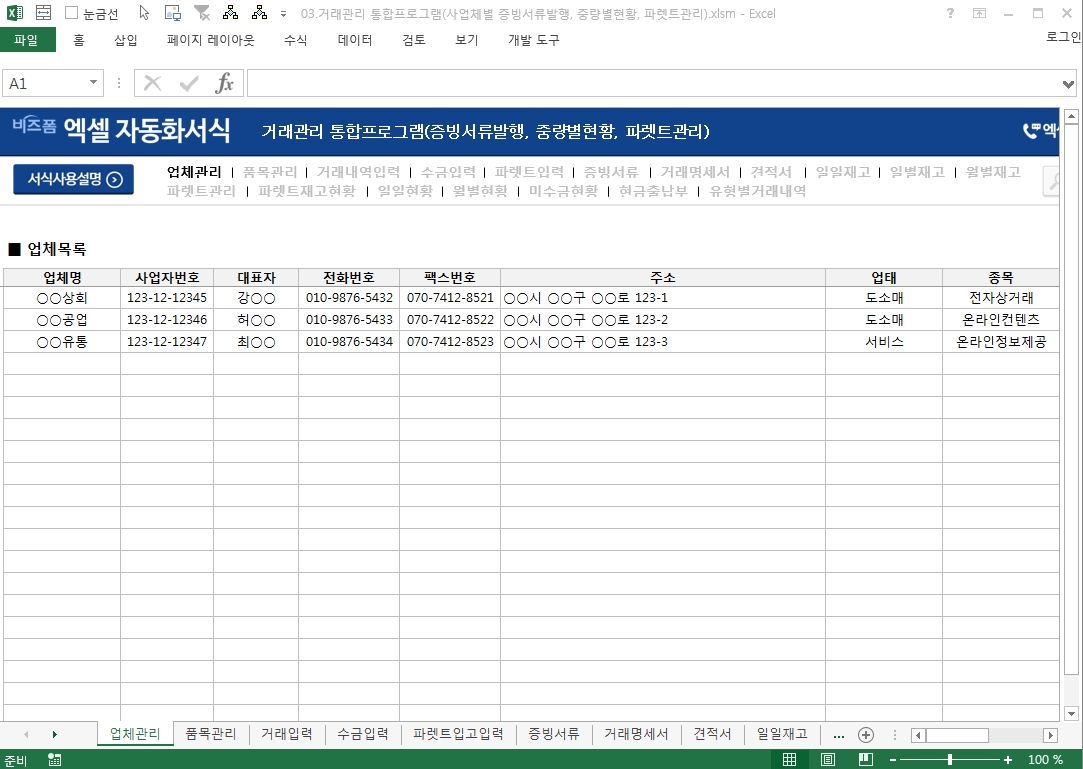Image resolution: width=1083 pixels, height=769 pixels.
Task: Click next sheet tab scroll arrow
Action: [55, 734]
